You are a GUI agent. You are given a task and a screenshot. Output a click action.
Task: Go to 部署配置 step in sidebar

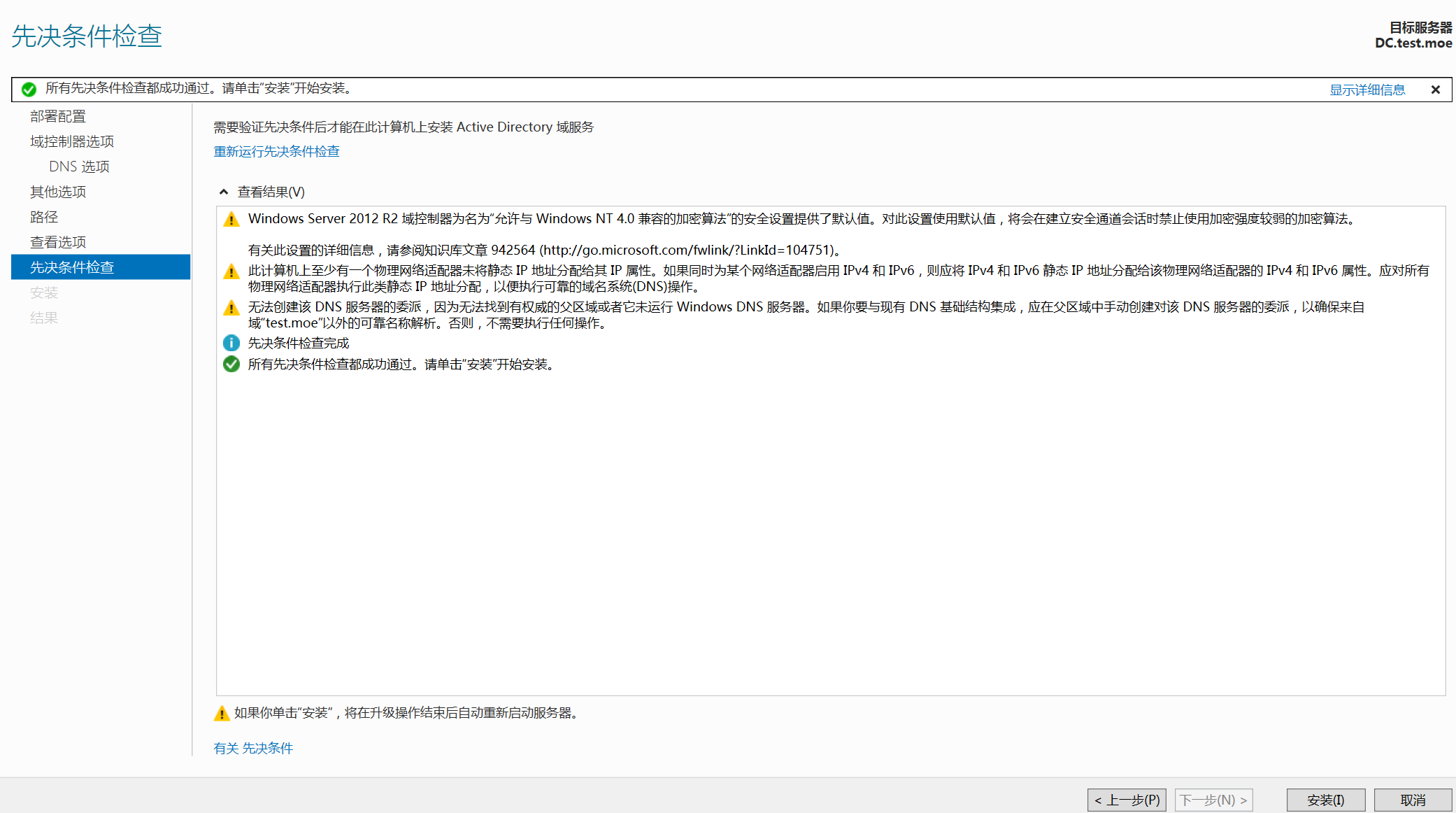tap(58, 116)
